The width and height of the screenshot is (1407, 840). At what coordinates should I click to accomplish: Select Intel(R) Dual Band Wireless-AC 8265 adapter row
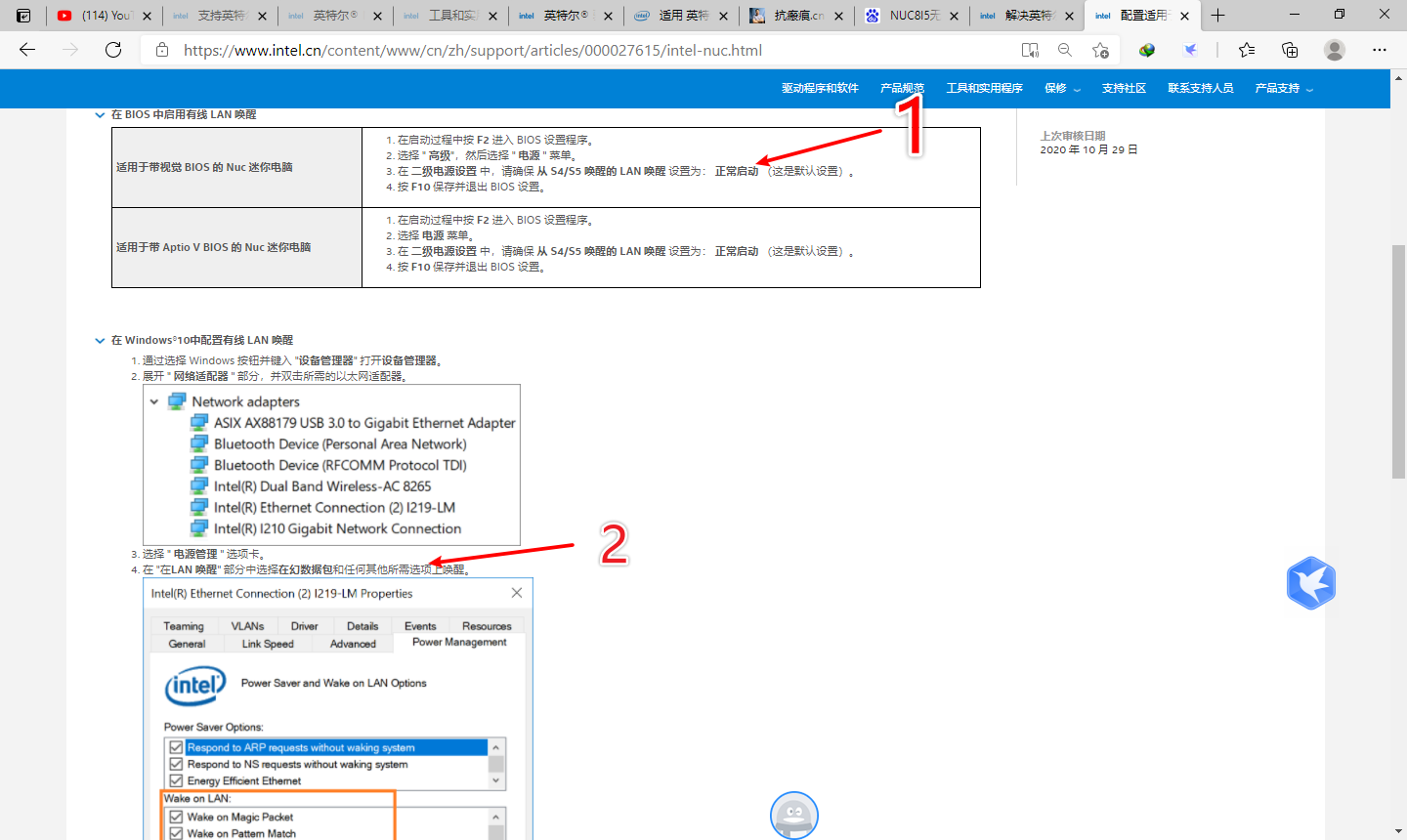(311, 486)
